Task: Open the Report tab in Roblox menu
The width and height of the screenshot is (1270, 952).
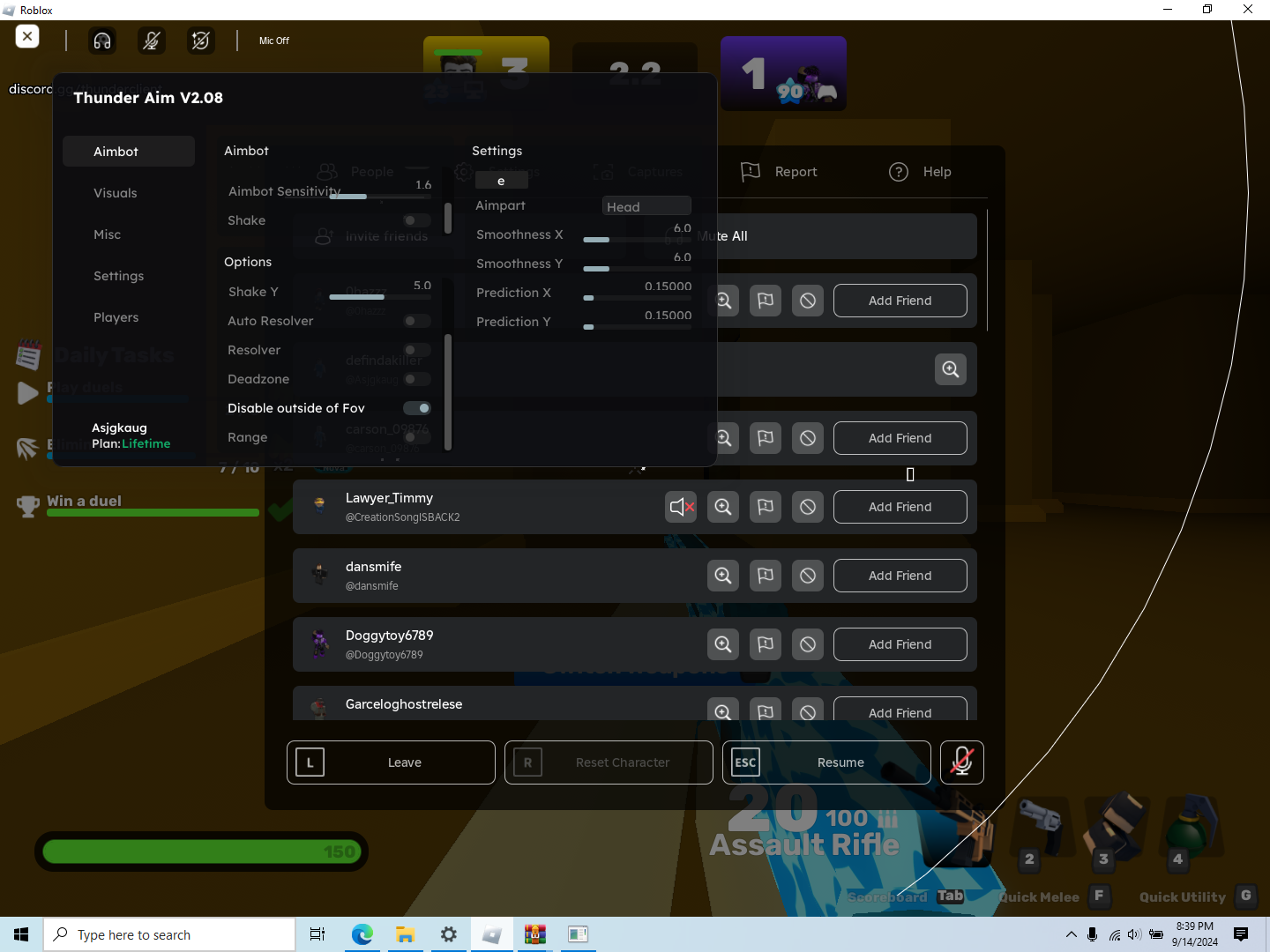Action: click(x=780, y=172)
